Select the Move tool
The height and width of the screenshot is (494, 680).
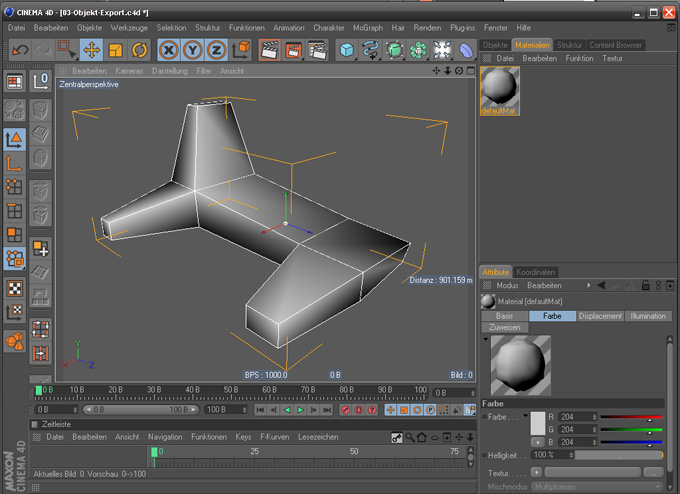(92, 50)
